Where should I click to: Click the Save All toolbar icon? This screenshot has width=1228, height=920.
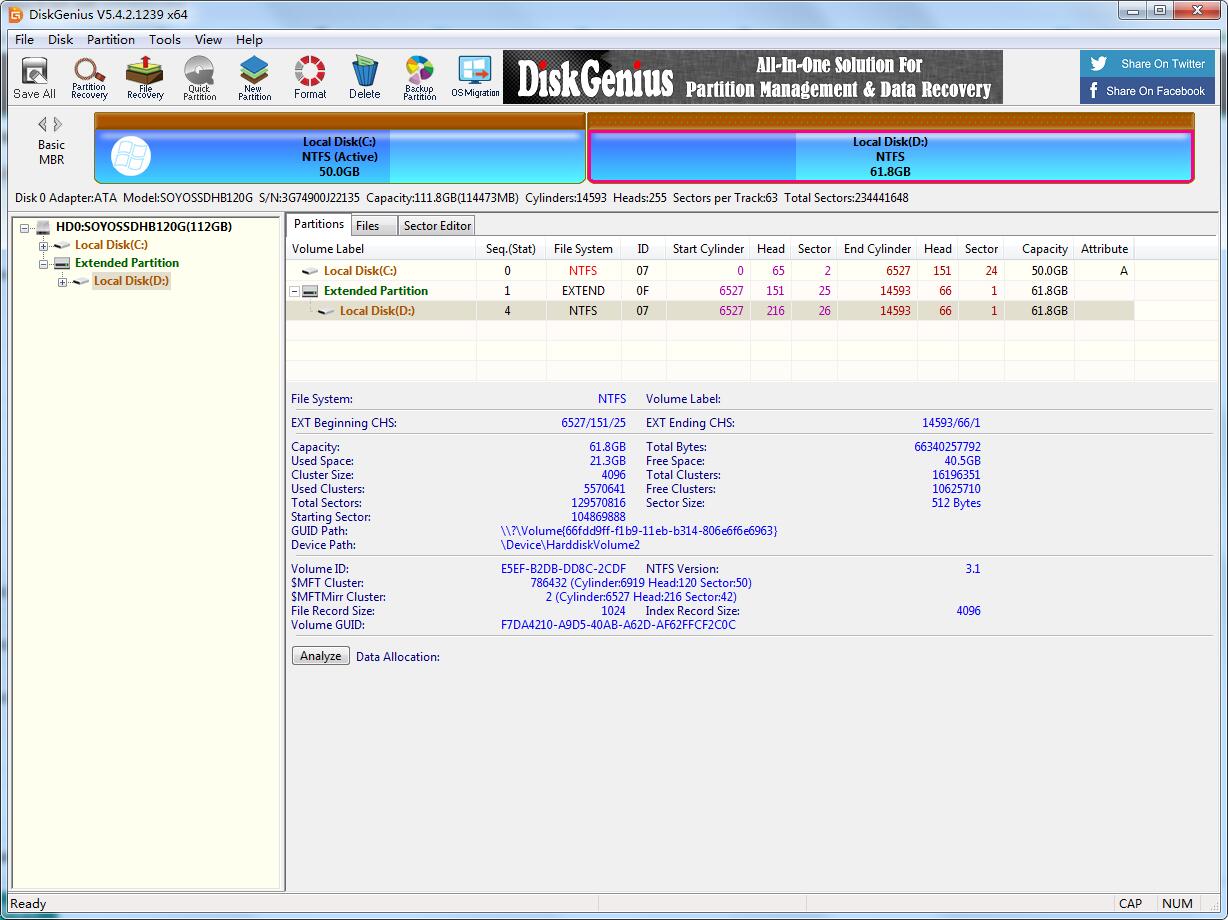34,77
